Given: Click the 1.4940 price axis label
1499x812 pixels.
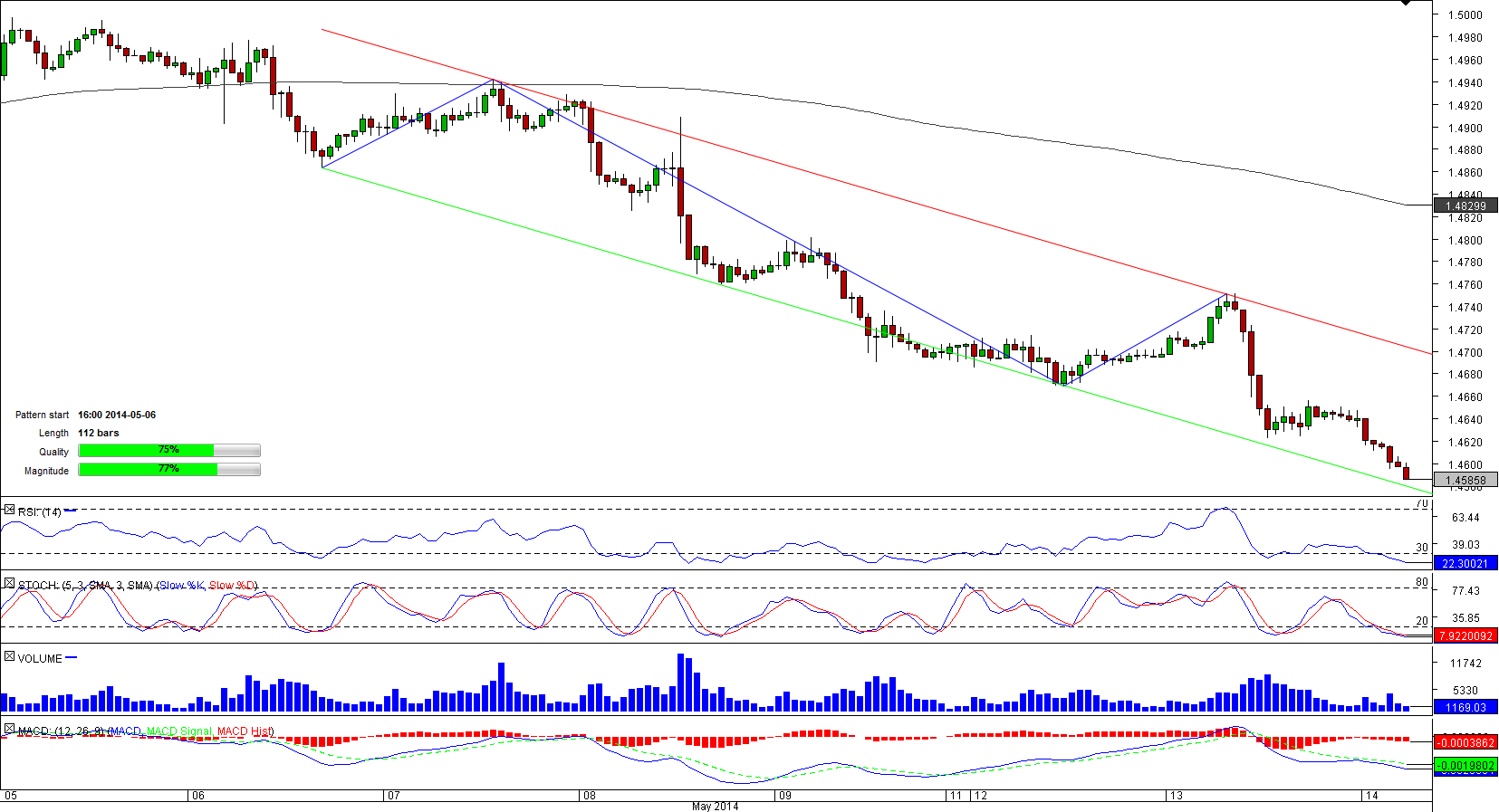Looking at the screenshot, I should pyautogui.click(x=1465, y=83).
